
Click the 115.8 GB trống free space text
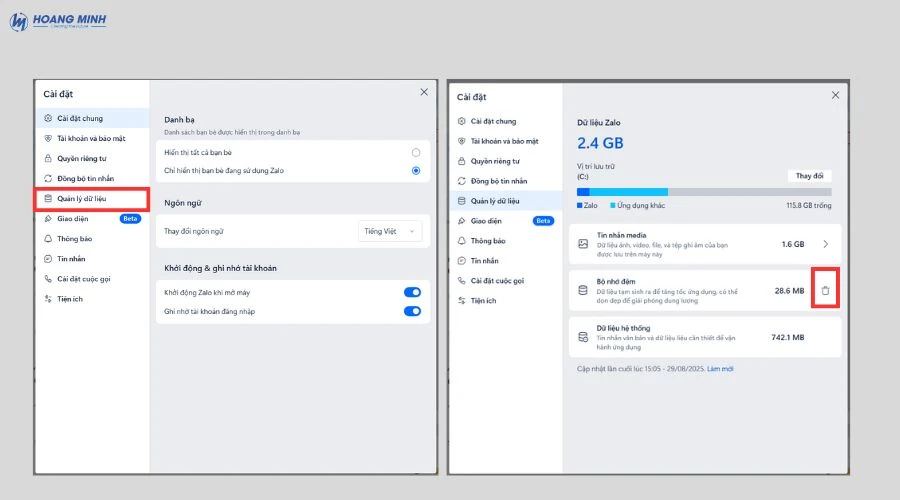(809, 206)
